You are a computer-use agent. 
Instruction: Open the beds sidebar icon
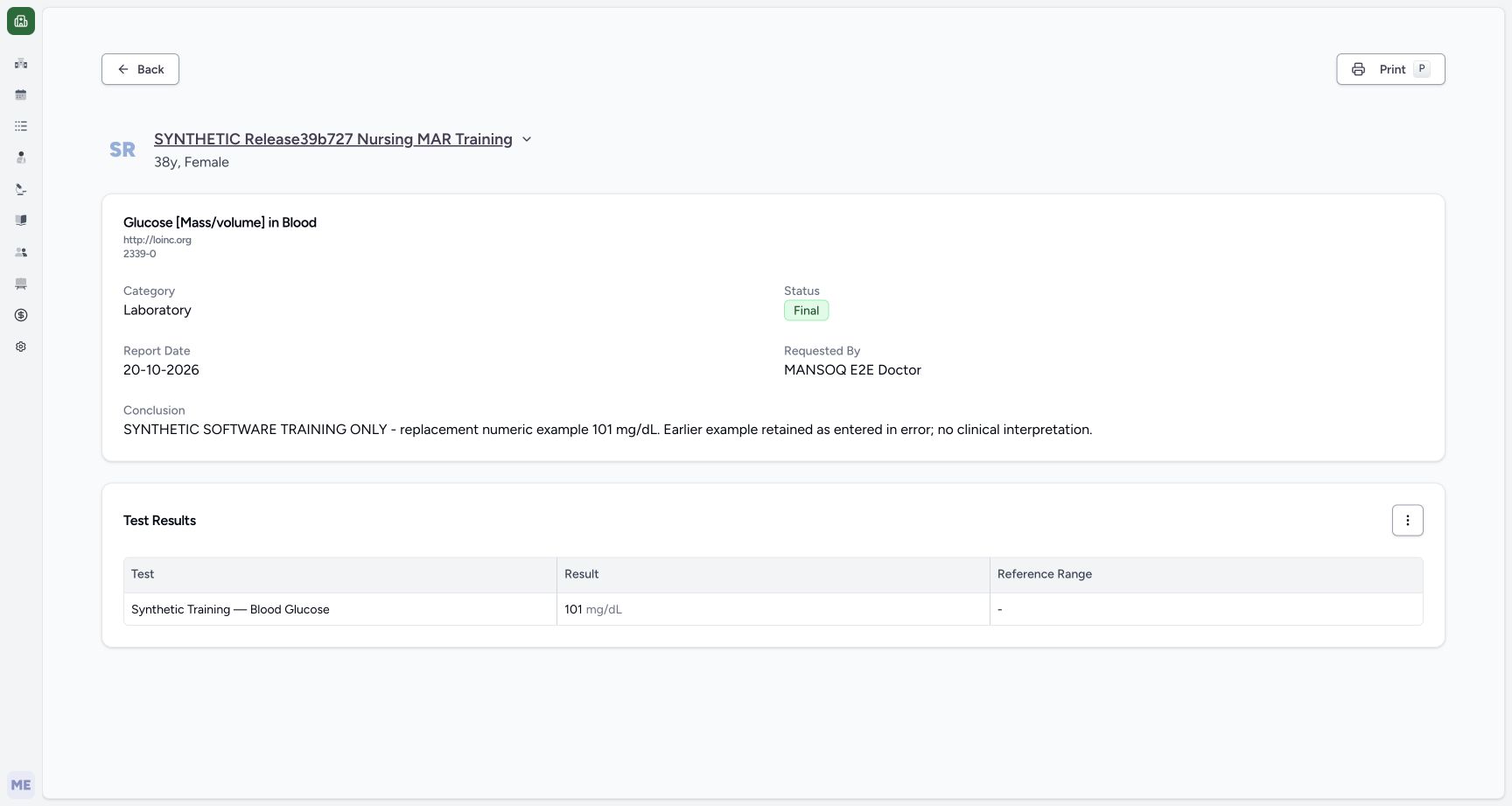coord(21,284)
